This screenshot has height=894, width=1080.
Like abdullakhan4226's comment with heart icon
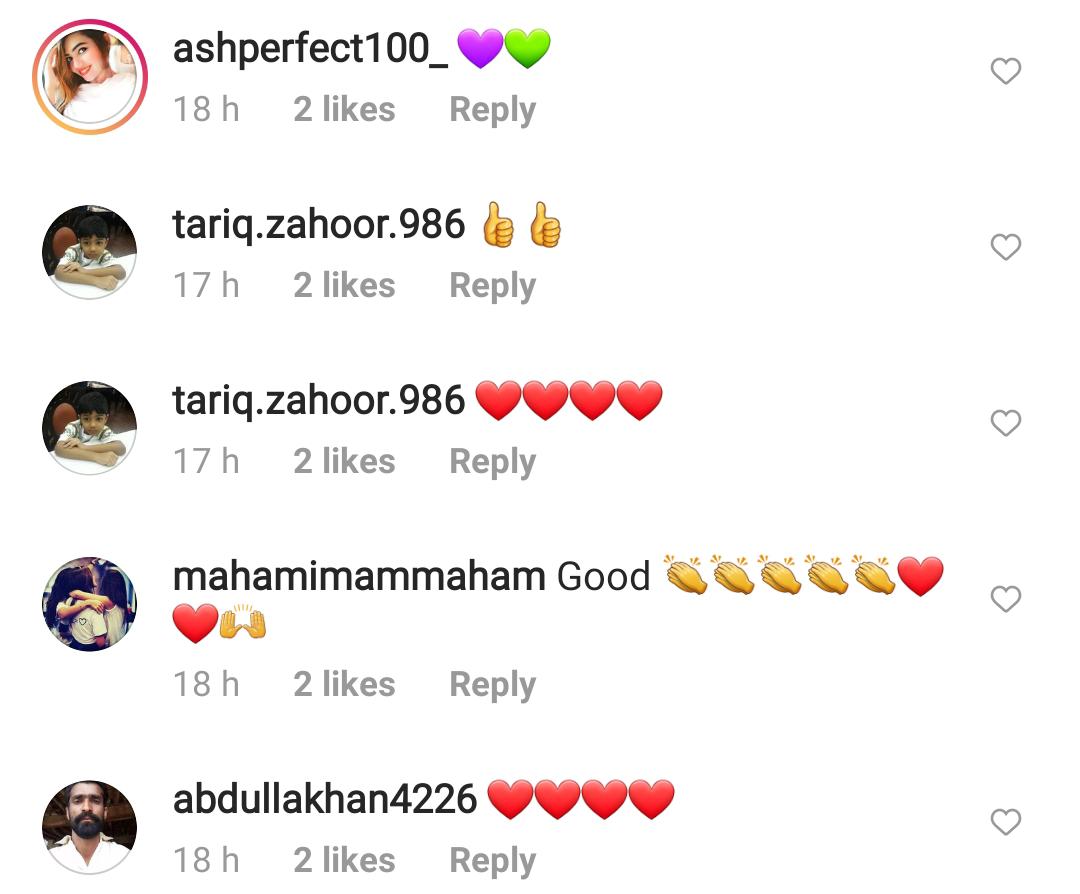click(x=1006, y=821)
